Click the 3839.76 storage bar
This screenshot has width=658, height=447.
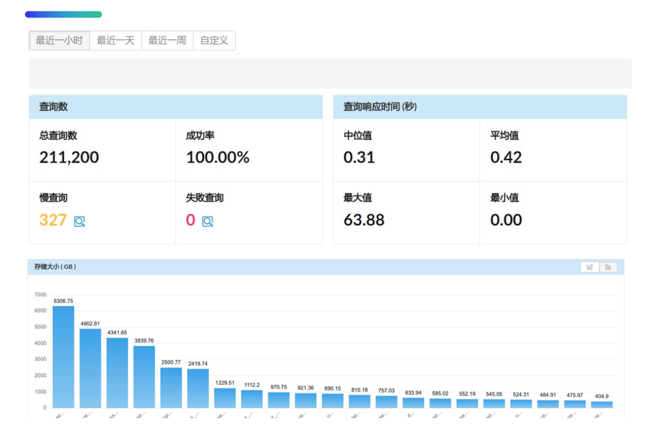[x=144, y=377]
